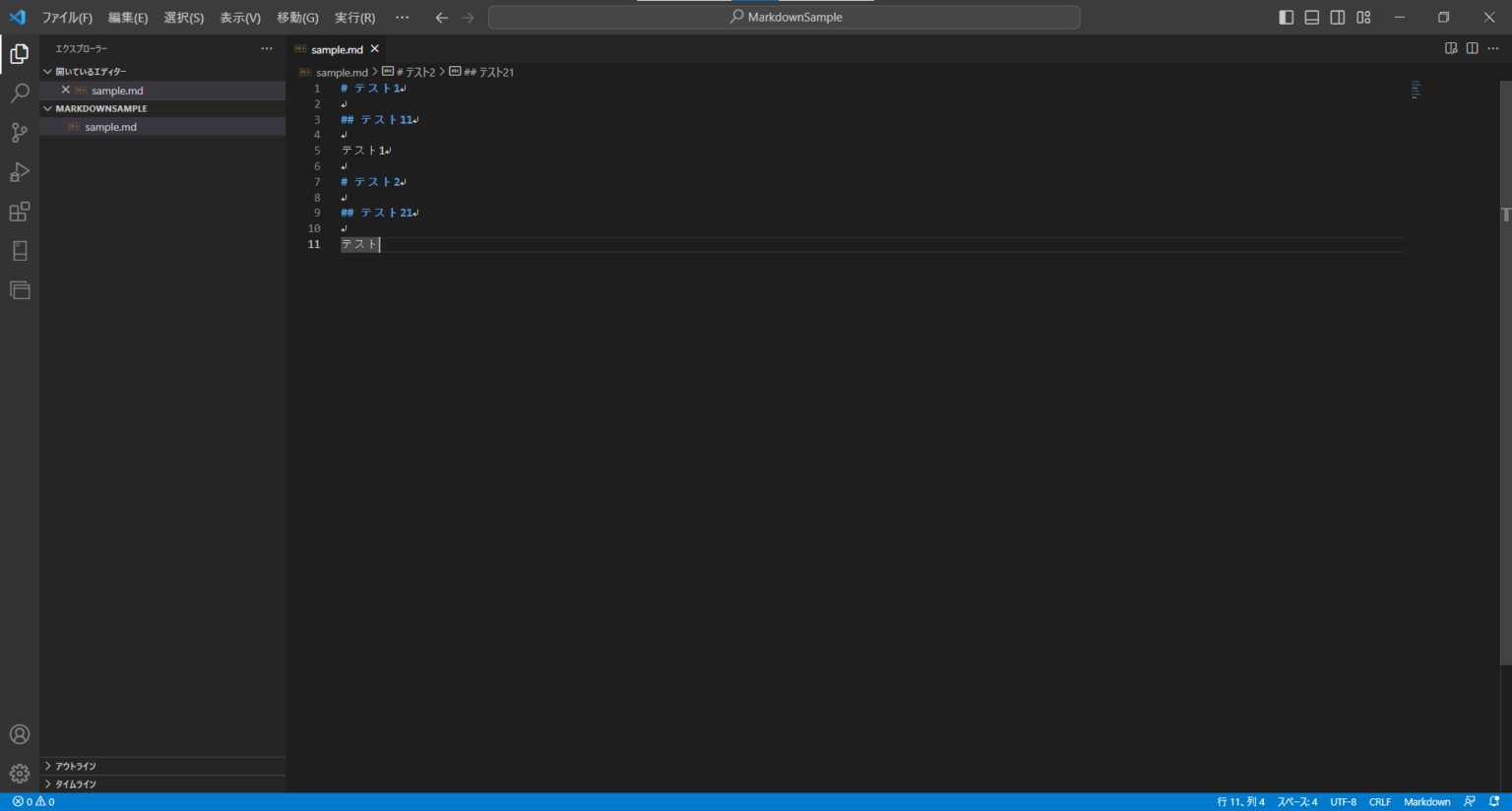Image resolution: width=1512 pixels, height=811 pixels.
Task: Click the stacked-windows icon in the activity bar
Action: (x=20, y=290)
